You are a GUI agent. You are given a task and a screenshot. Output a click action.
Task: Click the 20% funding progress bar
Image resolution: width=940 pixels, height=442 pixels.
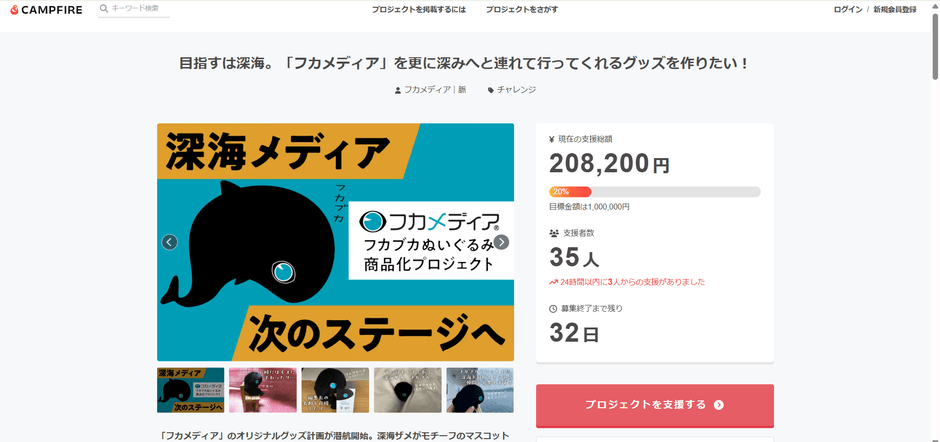coord(654,191)
